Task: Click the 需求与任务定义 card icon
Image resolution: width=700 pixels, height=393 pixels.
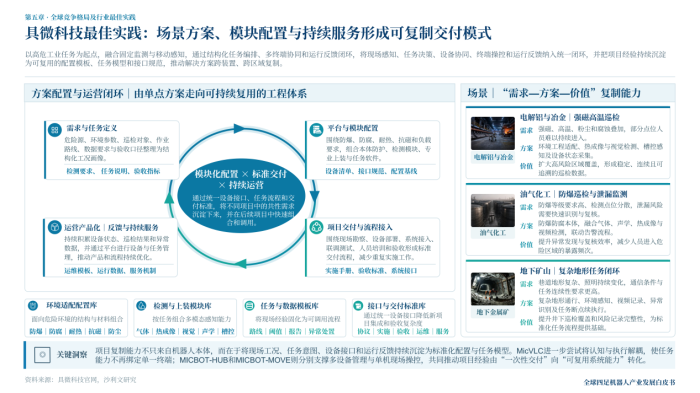Action: click(x=54, y=130)
